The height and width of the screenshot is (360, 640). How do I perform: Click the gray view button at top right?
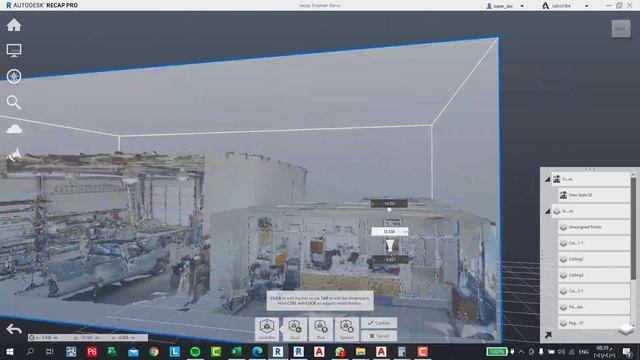pyautogui.click(x=621, y=29)
